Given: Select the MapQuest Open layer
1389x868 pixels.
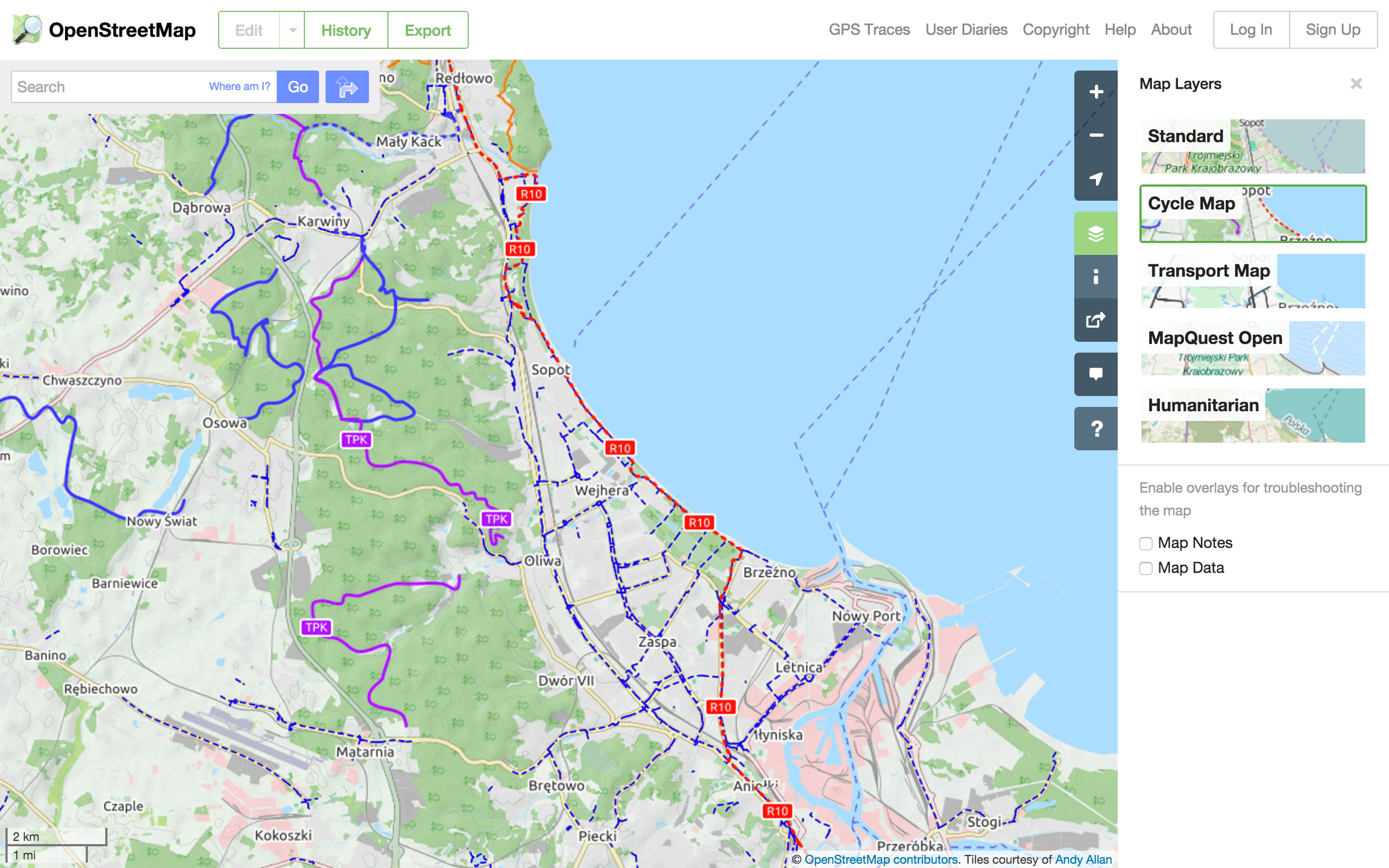Looking at the screenshot, I should [1253, 348].
